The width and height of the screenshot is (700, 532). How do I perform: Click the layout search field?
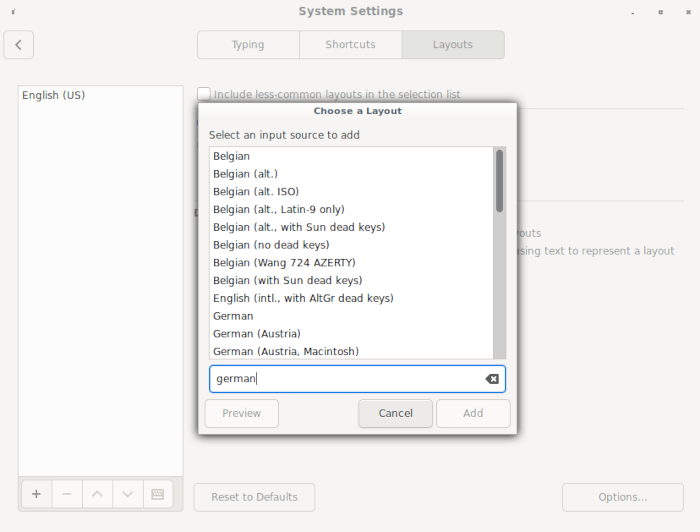(357, 379)
